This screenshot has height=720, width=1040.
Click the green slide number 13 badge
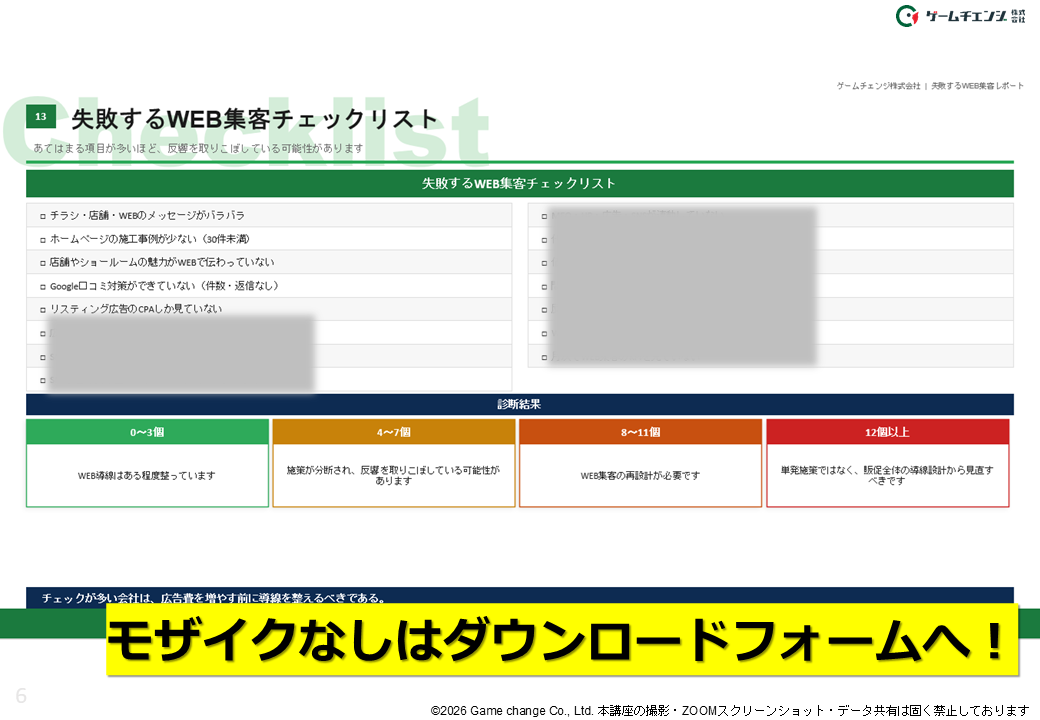40,117
